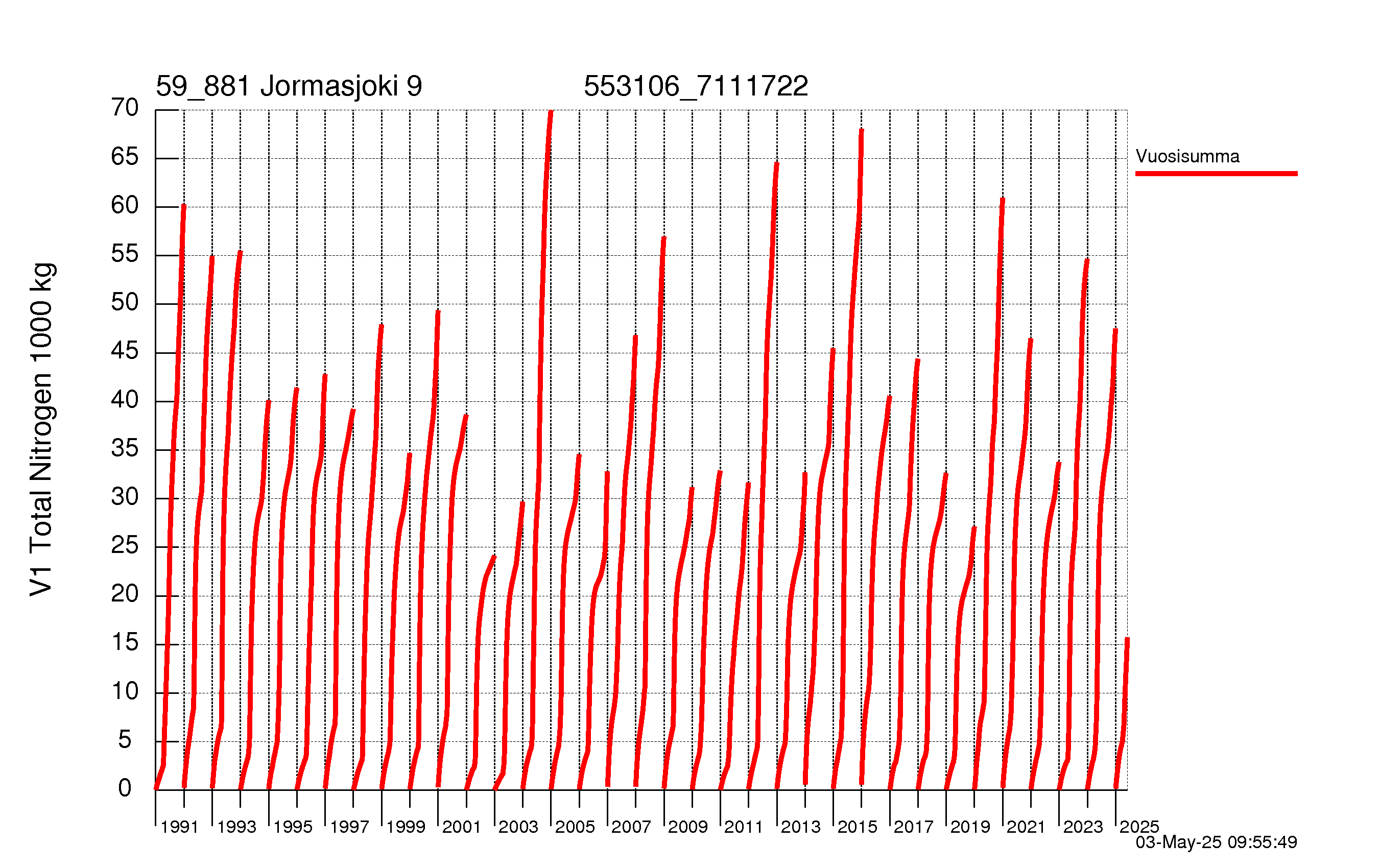
Task: Click x-axis year label '1995'
Action: (293, 827)
